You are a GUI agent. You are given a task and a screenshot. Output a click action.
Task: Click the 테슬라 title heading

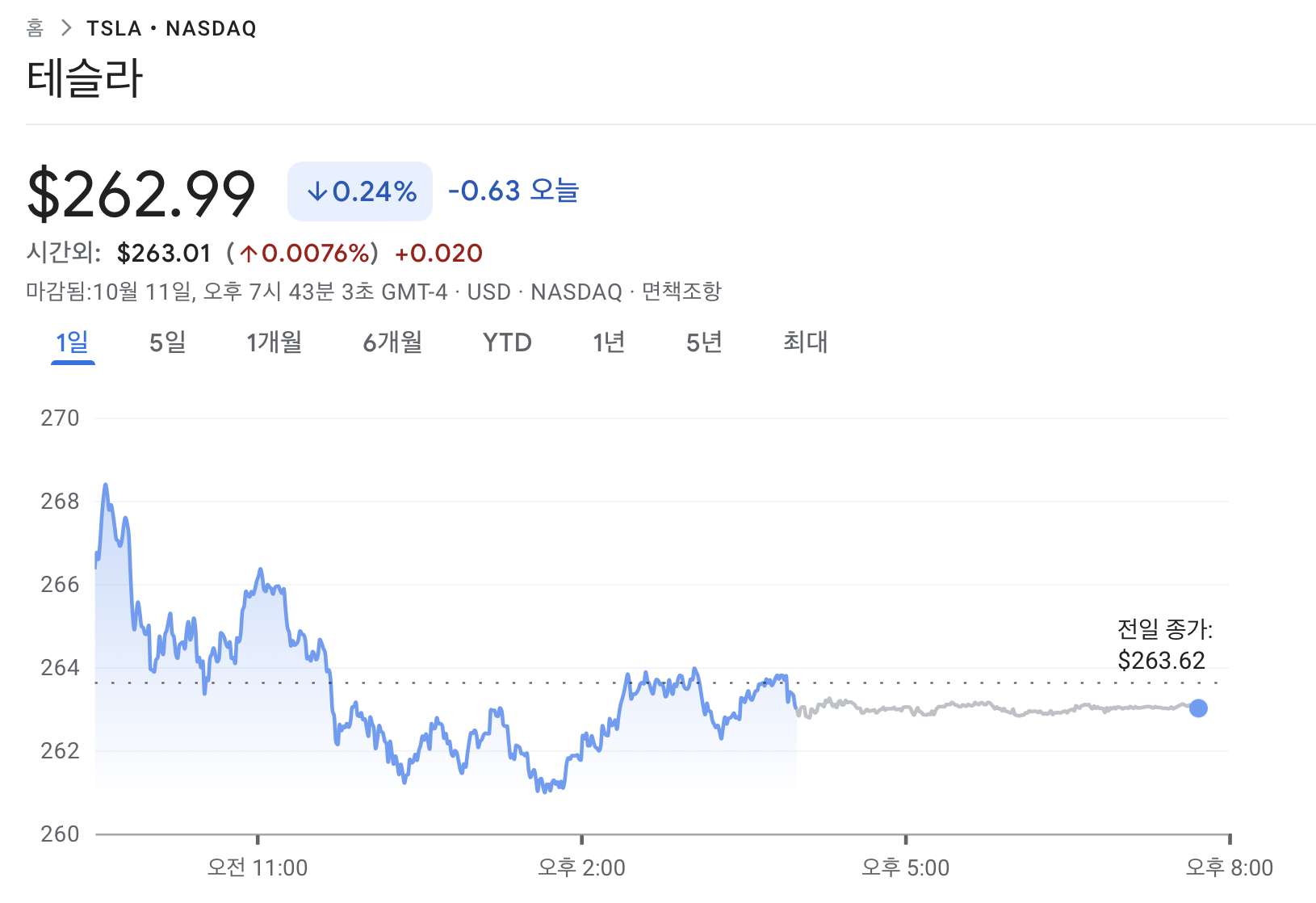click(x=85, y=78)
